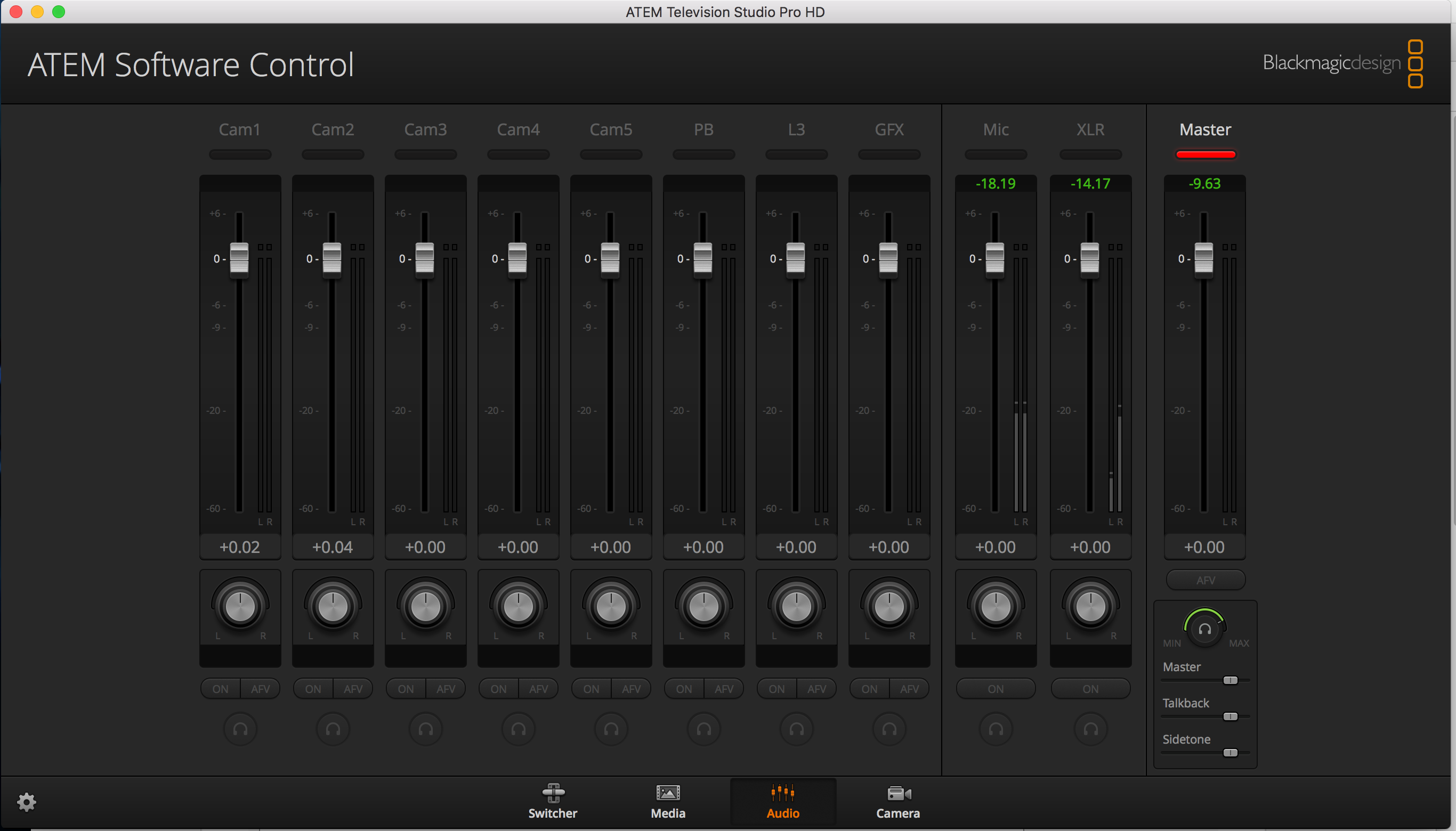Open the Media tab
The height and width of the screenshot is (831, 1456).
coord(668,801)
